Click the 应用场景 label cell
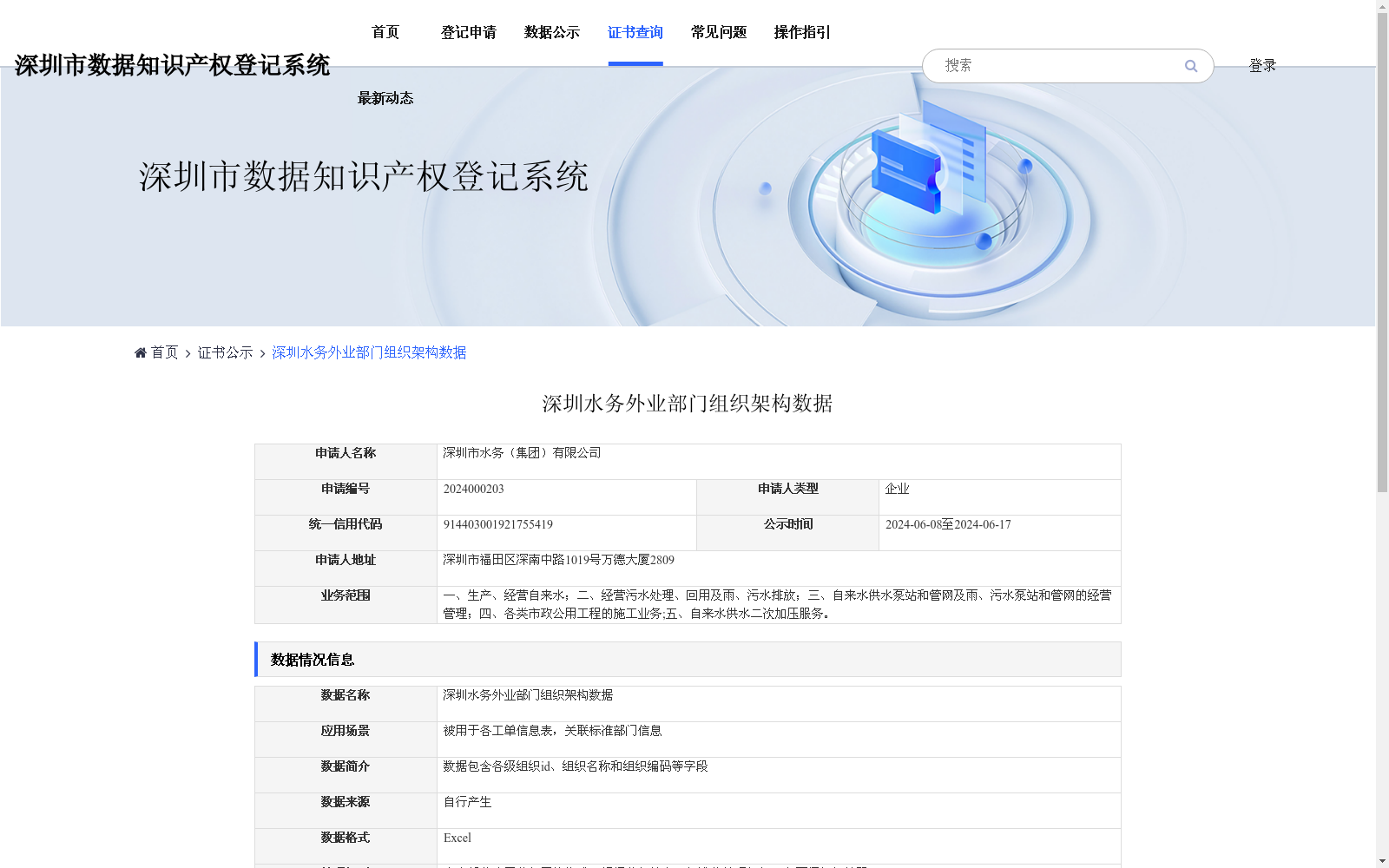Image resolution: width=1389 pixels, height=868 pixels. point(346,740)
